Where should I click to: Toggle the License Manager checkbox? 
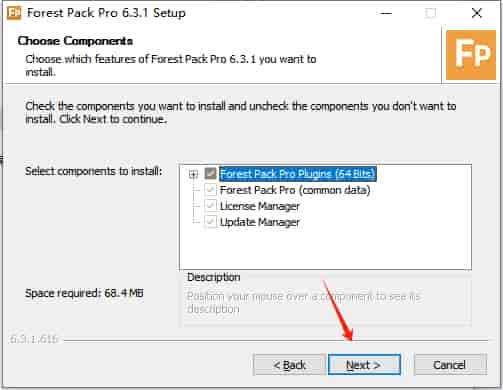click(x=210, y=206)
